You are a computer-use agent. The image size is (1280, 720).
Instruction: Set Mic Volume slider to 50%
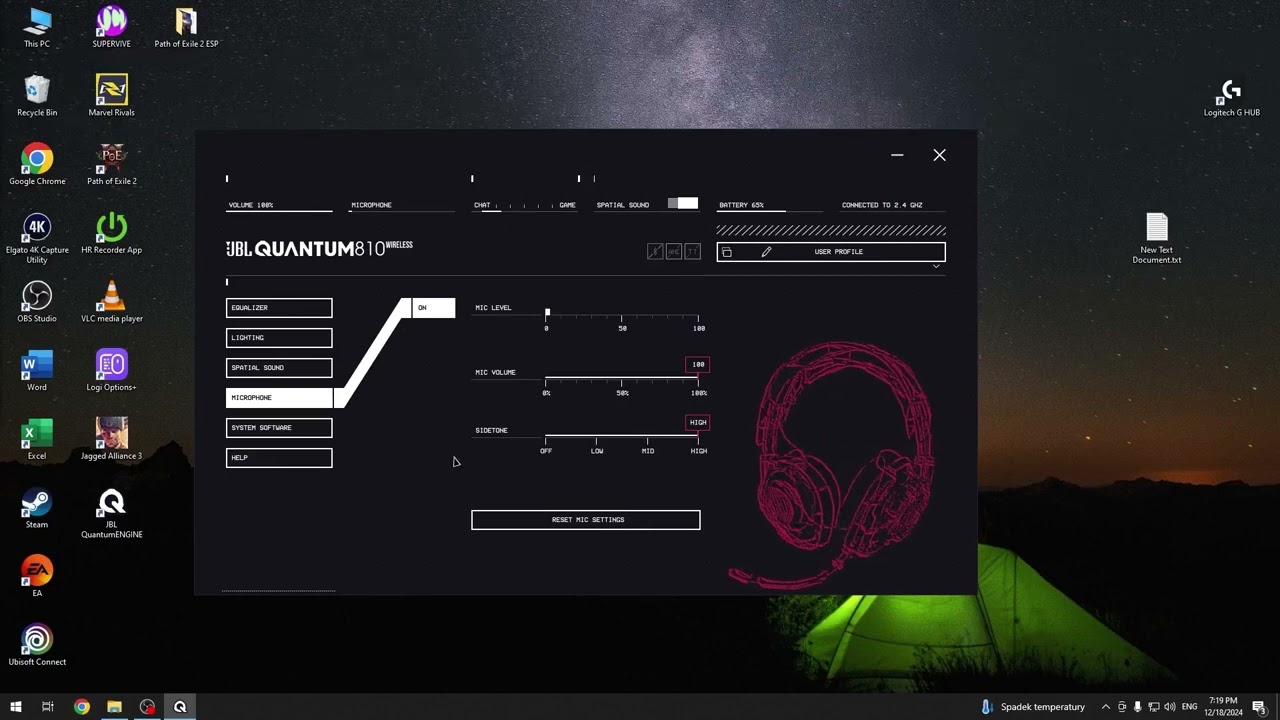coord(622,380)
